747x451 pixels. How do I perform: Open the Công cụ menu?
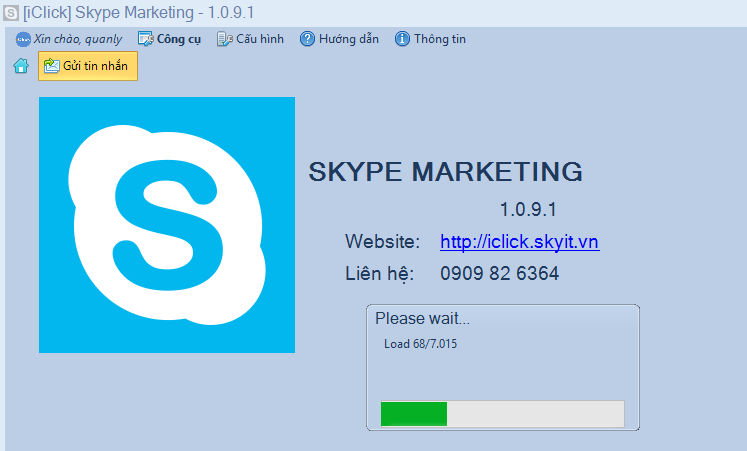(169, 39)
